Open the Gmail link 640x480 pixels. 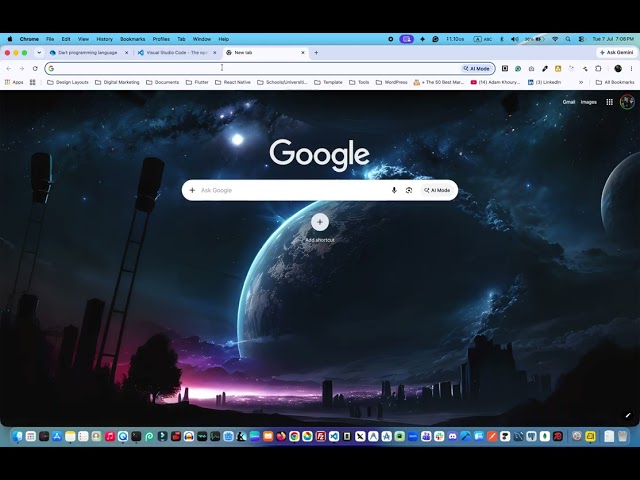569,102
